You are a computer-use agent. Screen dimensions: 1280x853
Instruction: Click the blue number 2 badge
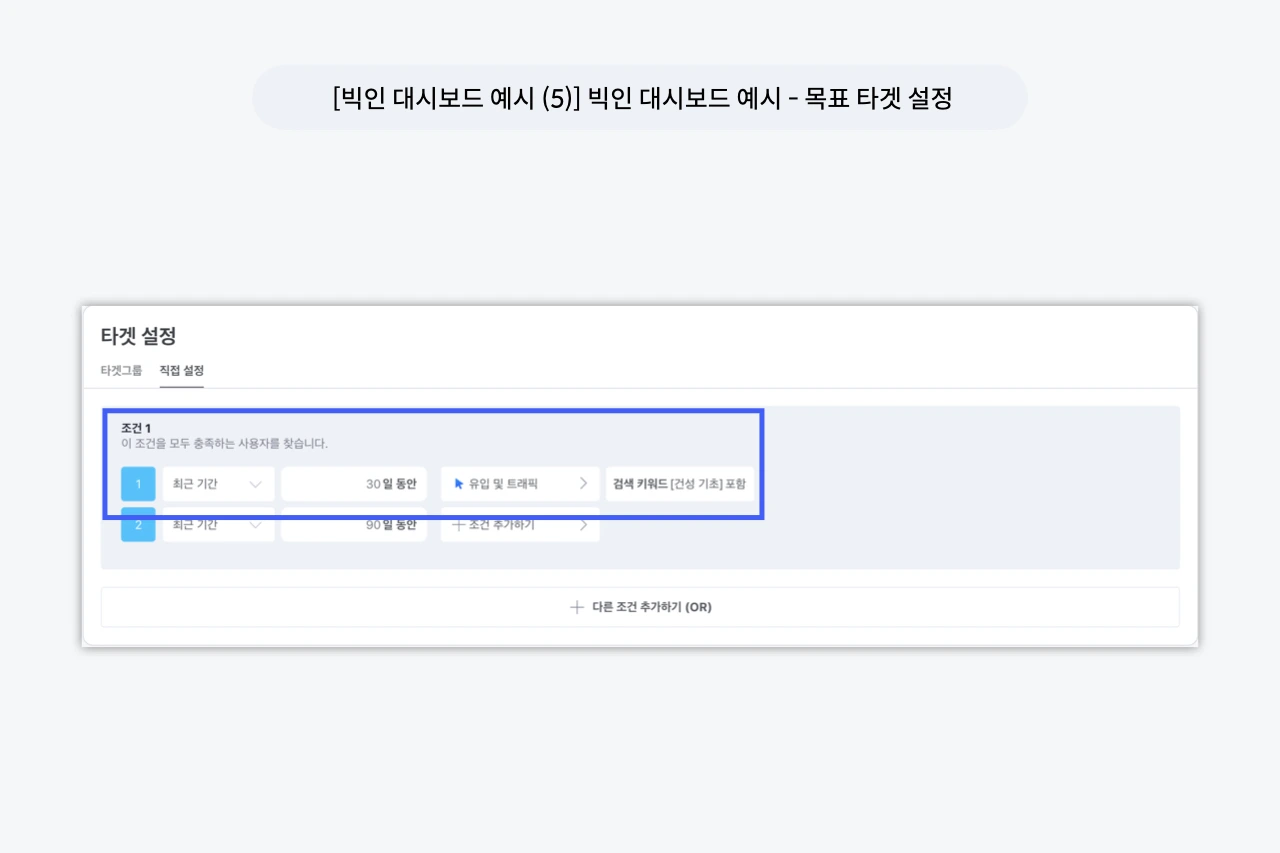pyautogui.click(x=137, y=525)
